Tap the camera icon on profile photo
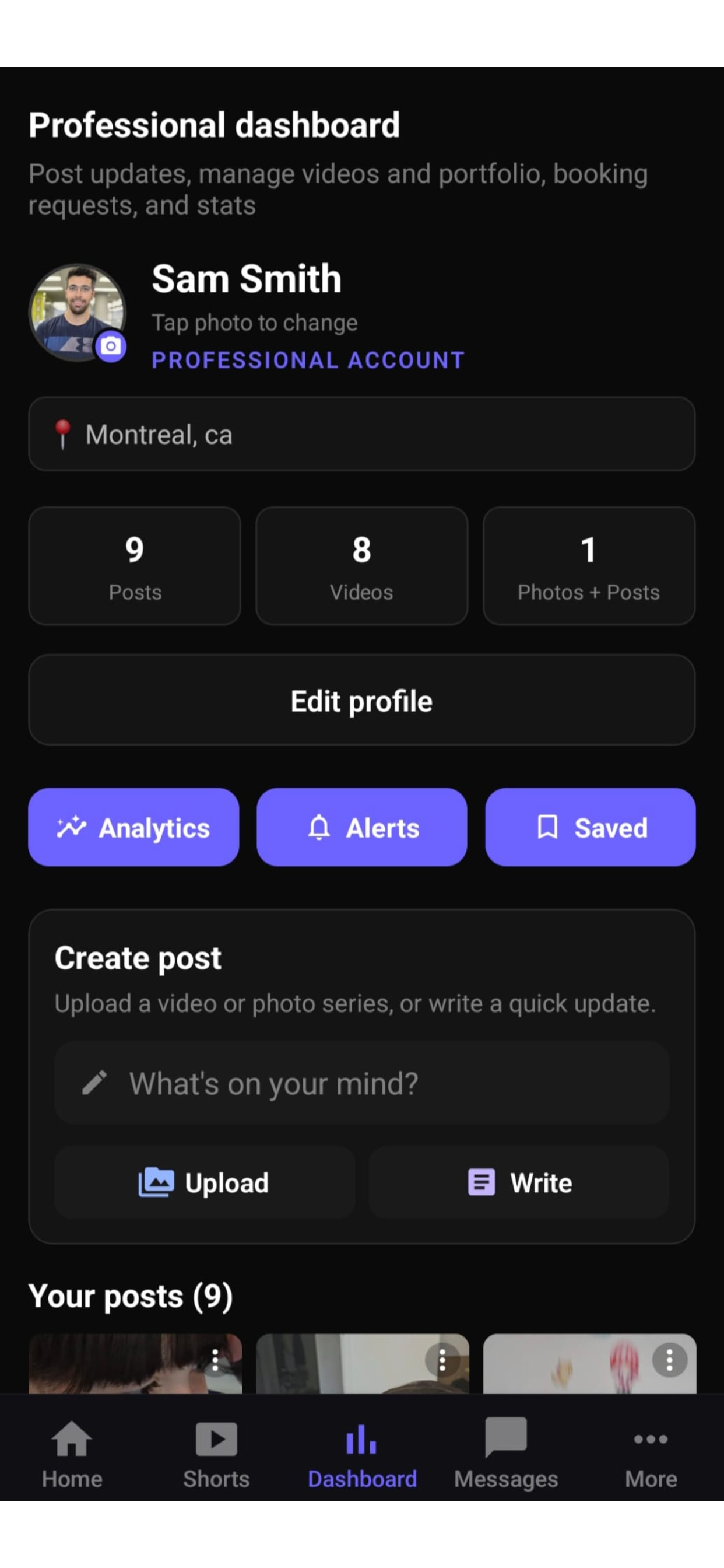The image size is (724, 1568). 111,346
